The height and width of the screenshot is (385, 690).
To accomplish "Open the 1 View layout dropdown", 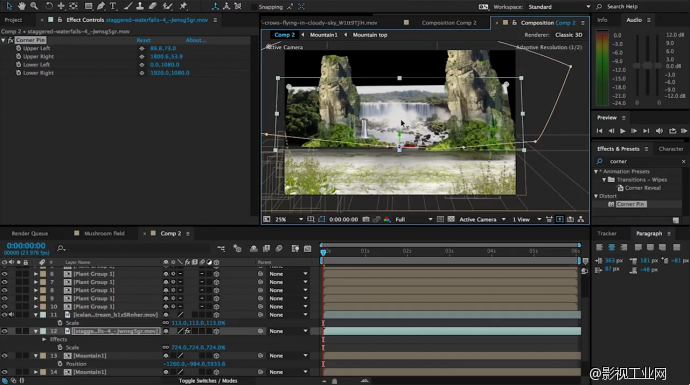I will coord(526,219).
